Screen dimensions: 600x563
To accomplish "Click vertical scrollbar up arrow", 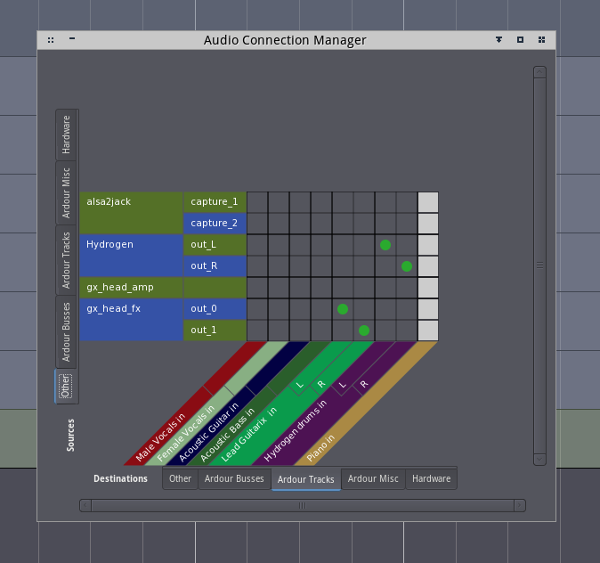I will [x=540, y=72].
